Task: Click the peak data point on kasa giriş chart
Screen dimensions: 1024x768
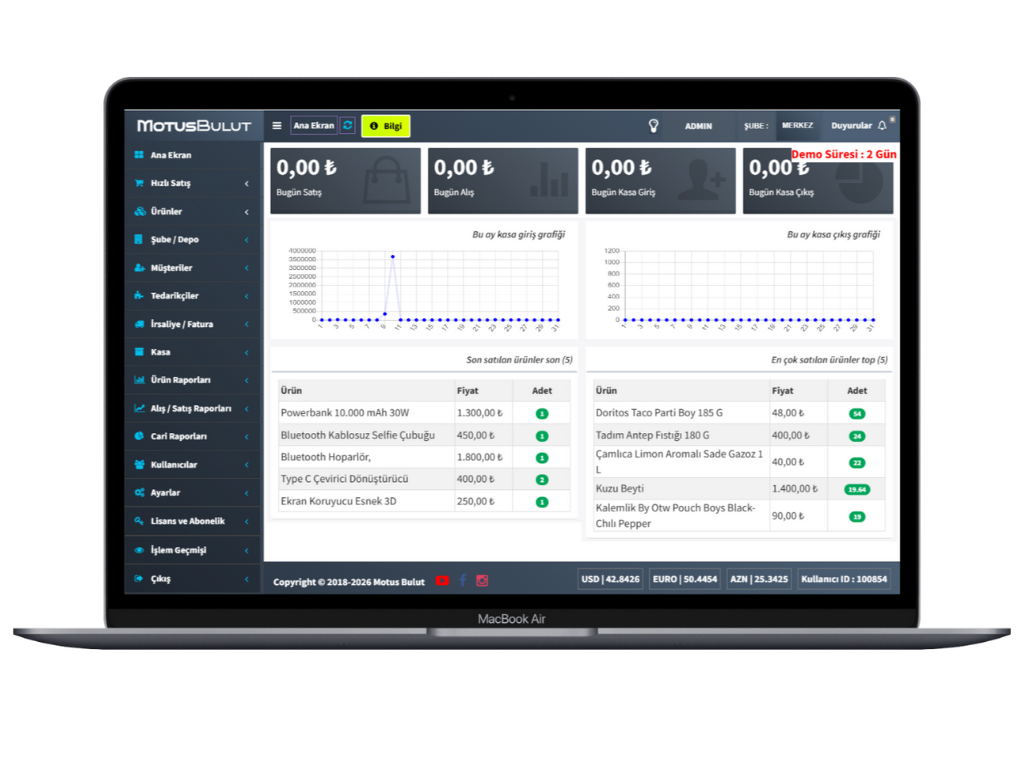Action: tap(393, 257)
